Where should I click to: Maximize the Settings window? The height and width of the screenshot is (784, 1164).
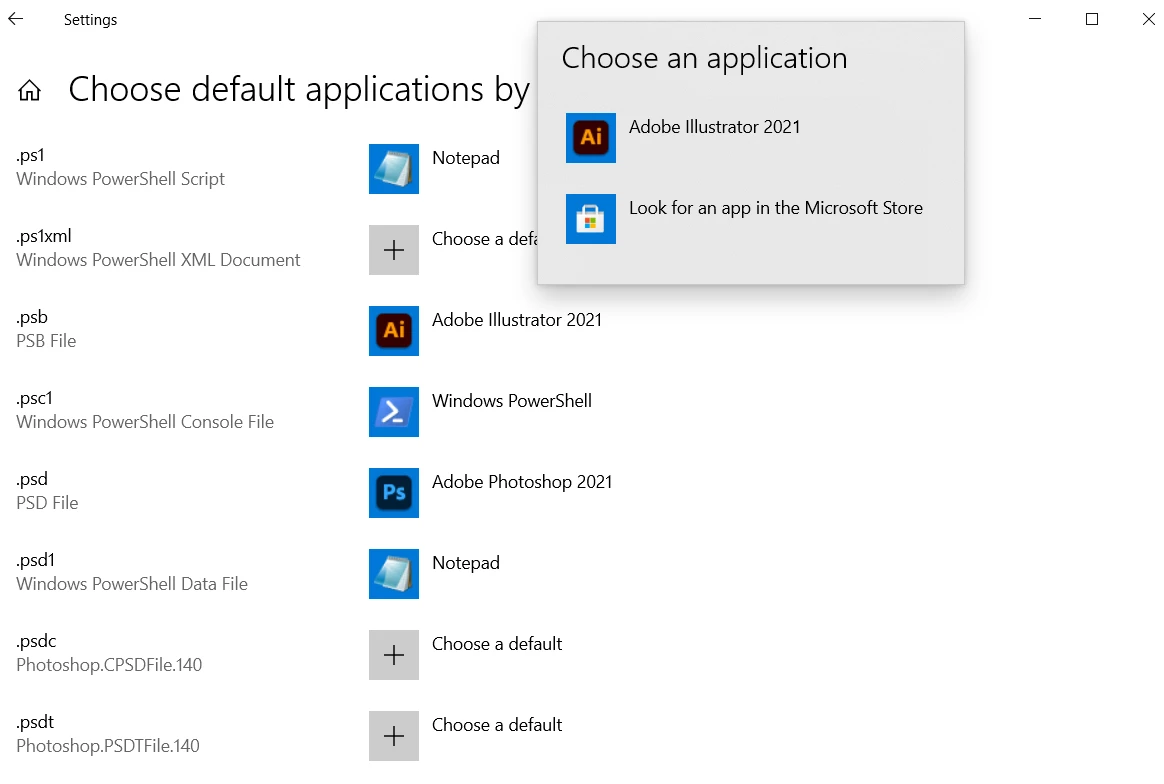click(x=1092, y=19)
